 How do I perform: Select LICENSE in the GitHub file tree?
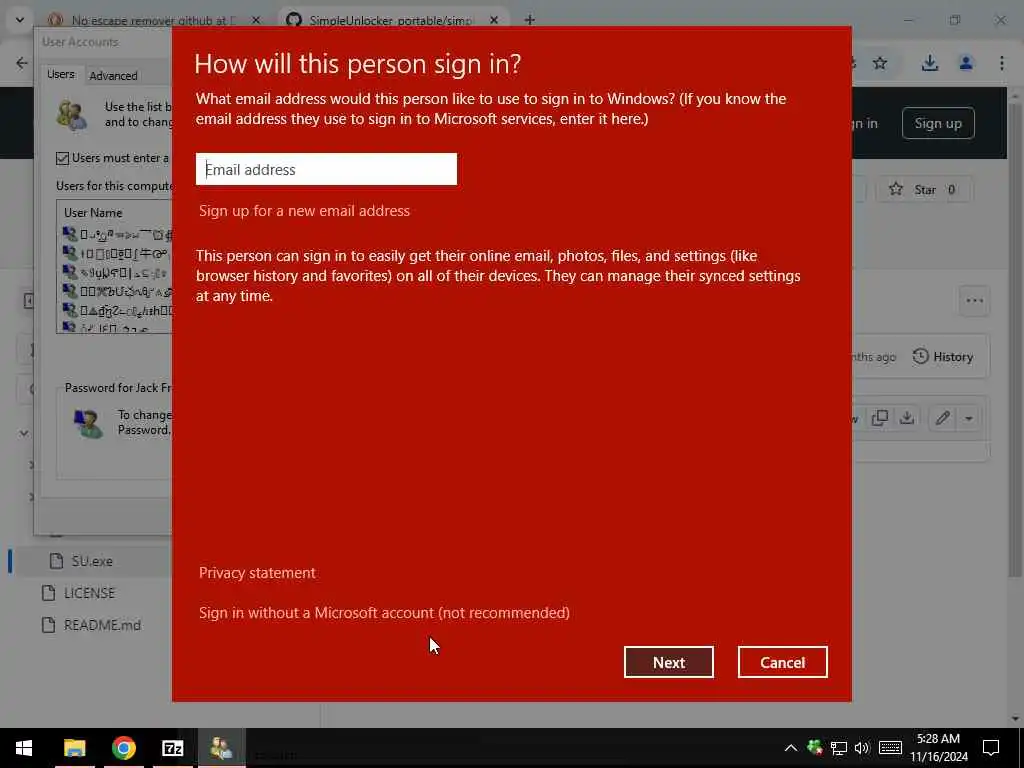89,593
